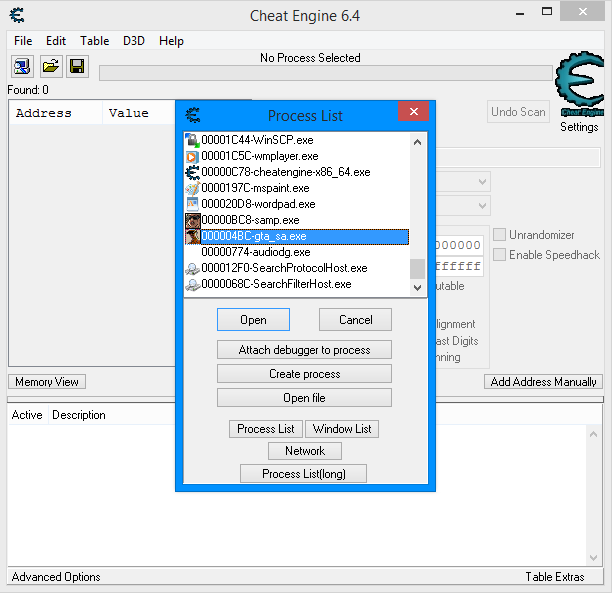
Task: Click the process list scrollbar thumb
Action: click(x=417, y=269)
